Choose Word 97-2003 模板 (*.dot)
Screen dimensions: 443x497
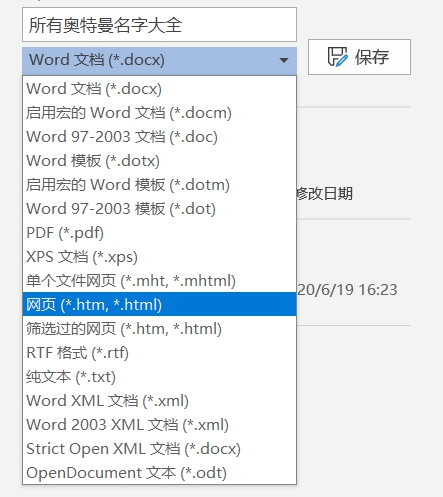[159, 209]
